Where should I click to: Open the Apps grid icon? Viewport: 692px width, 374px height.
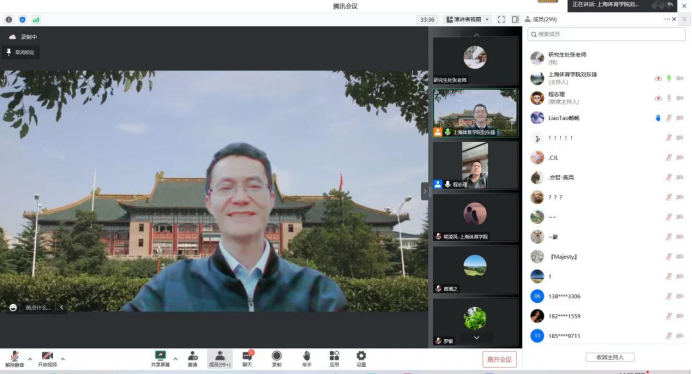pyautogui.click(x=334, y=359)
